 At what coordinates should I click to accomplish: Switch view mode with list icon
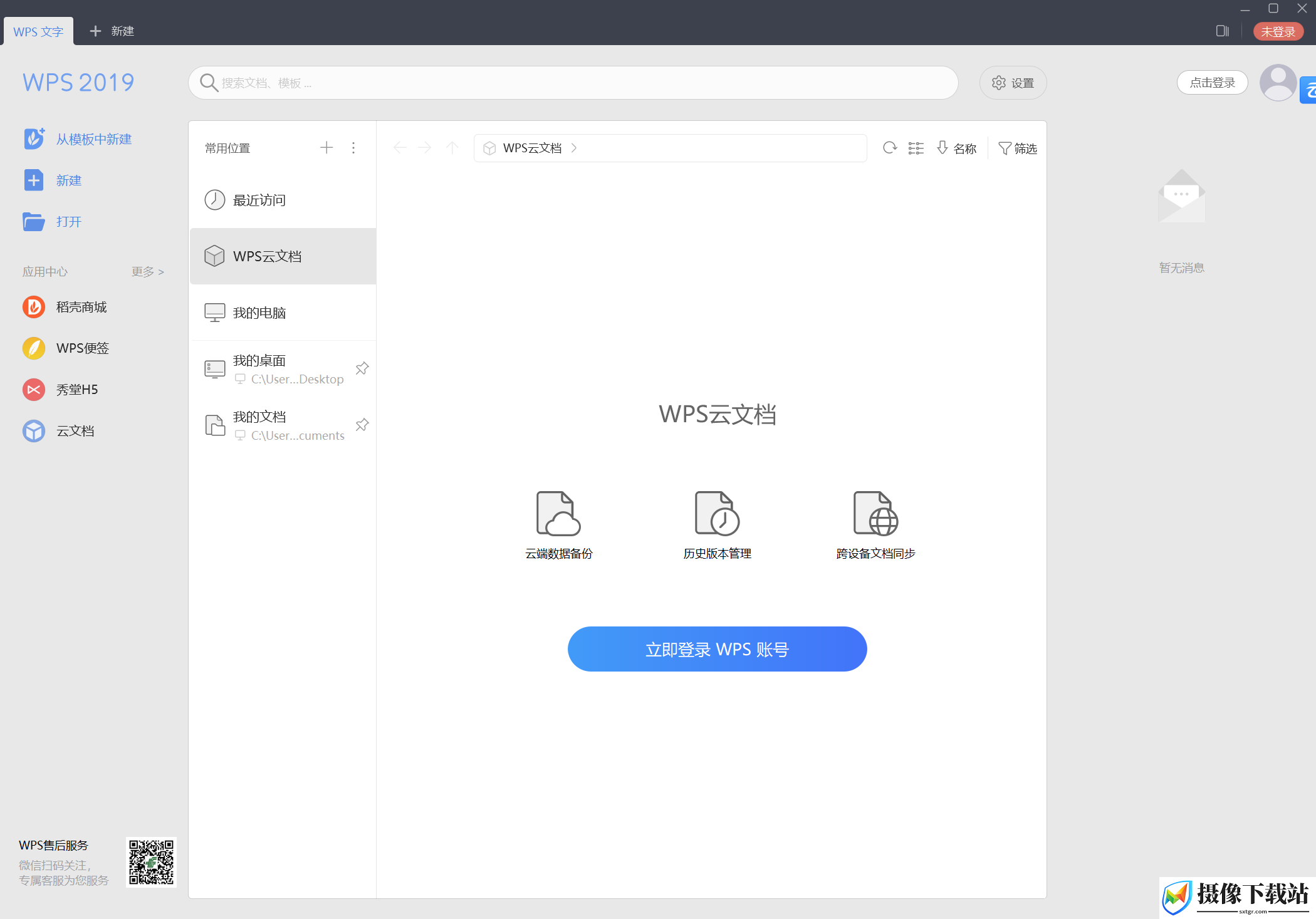coord(916,148)
